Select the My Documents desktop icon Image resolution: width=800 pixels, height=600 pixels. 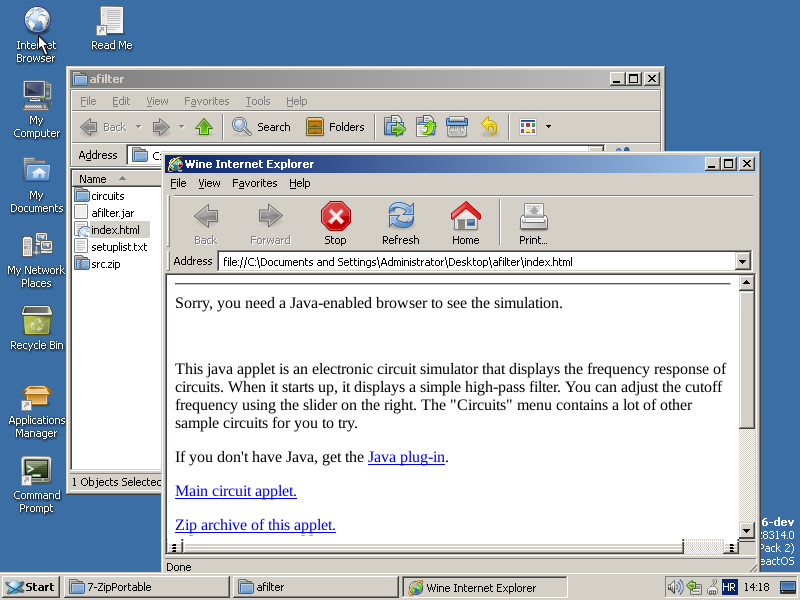tap(36, 186)
